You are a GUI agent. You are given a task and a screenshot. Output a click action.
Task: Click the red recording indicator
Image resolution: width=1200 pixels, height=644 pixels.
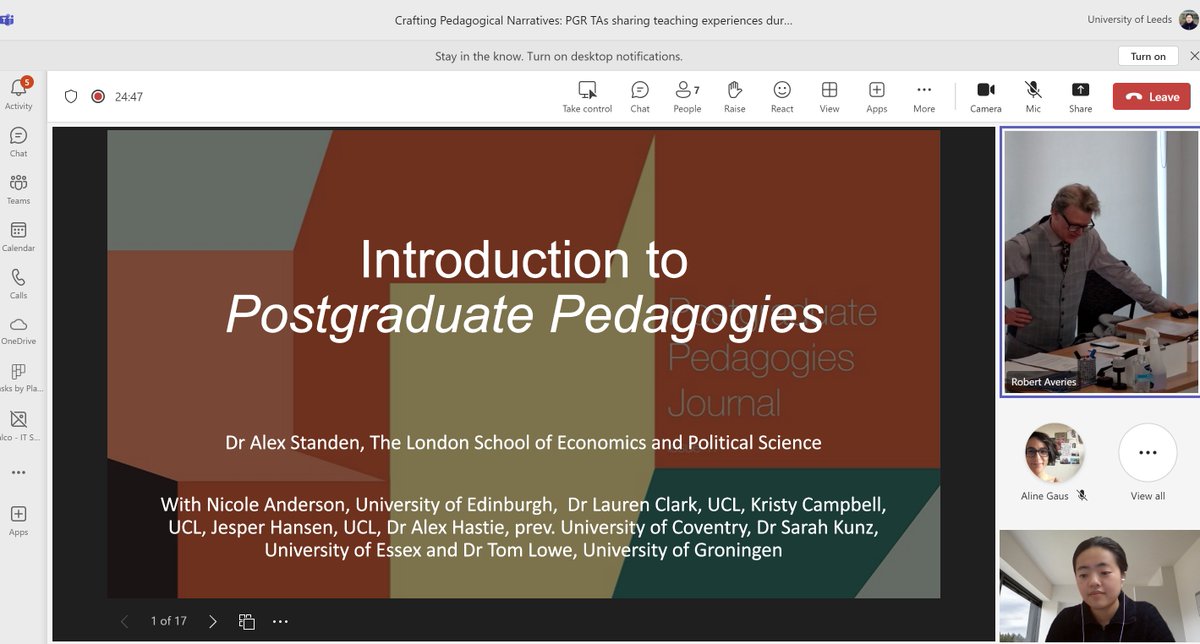[x=98, y=97]
